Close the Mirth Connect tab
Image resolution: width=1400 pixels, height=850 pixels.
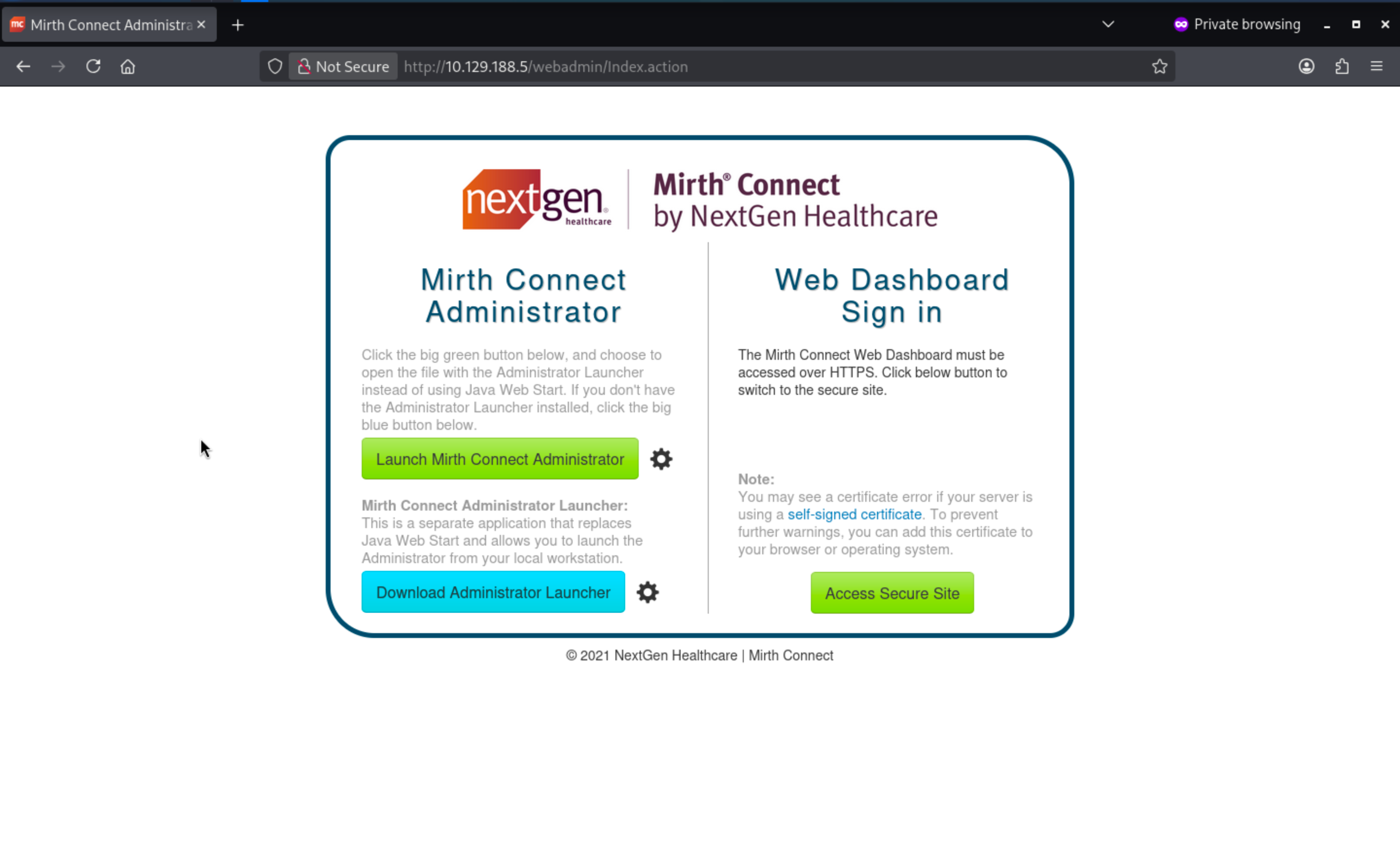click(201, 25)
